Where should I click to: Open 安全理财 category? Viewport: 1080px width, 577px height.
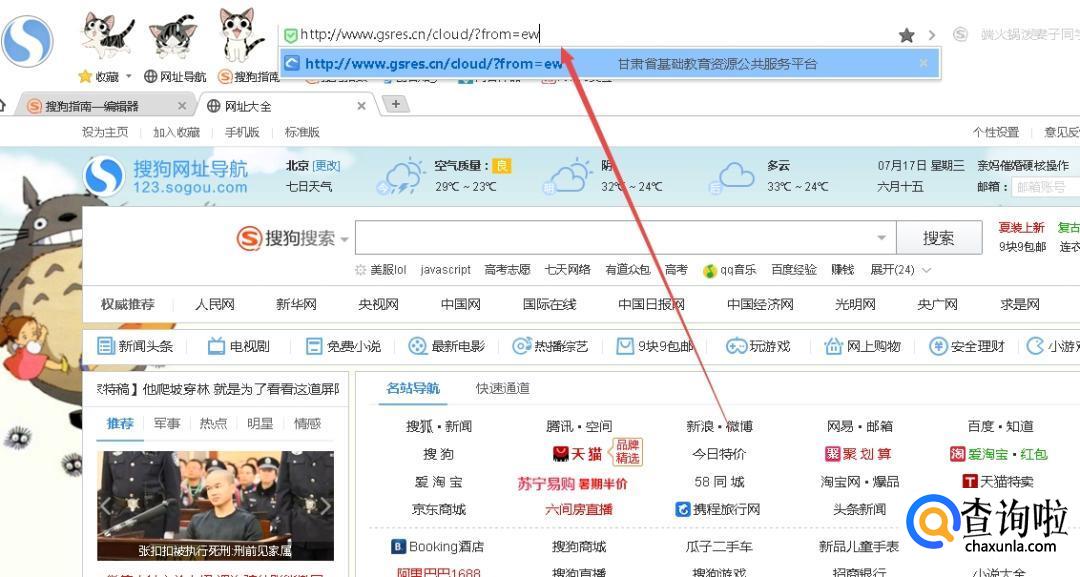(x=966, y=346)
